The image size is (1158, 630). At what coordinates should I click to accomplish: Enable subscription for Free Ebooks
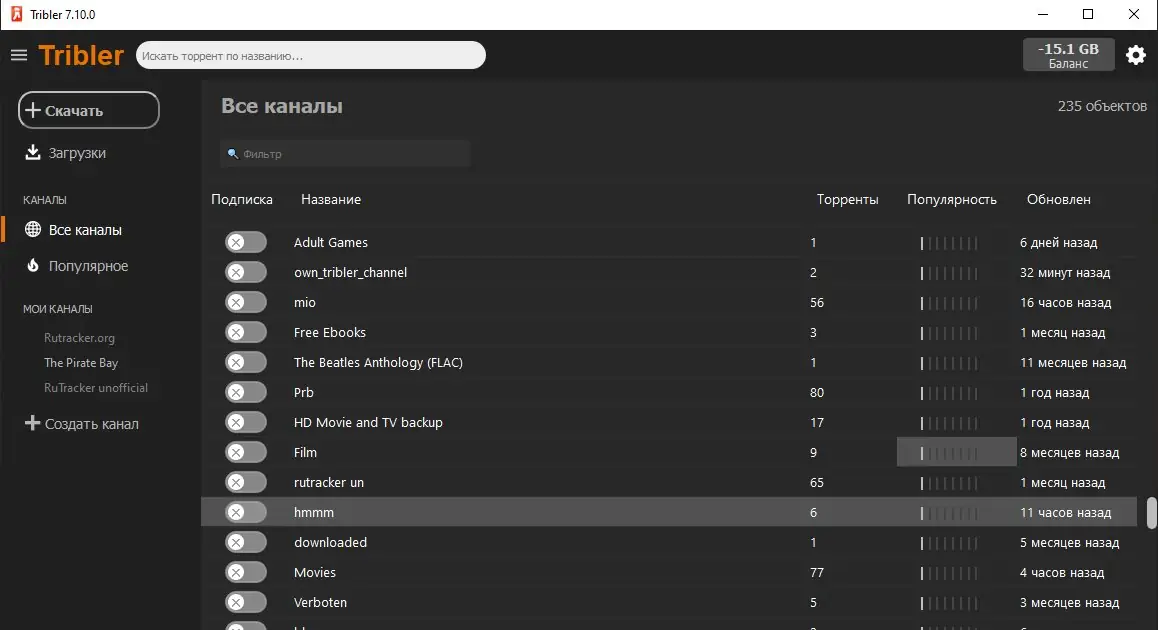(246, 332)
